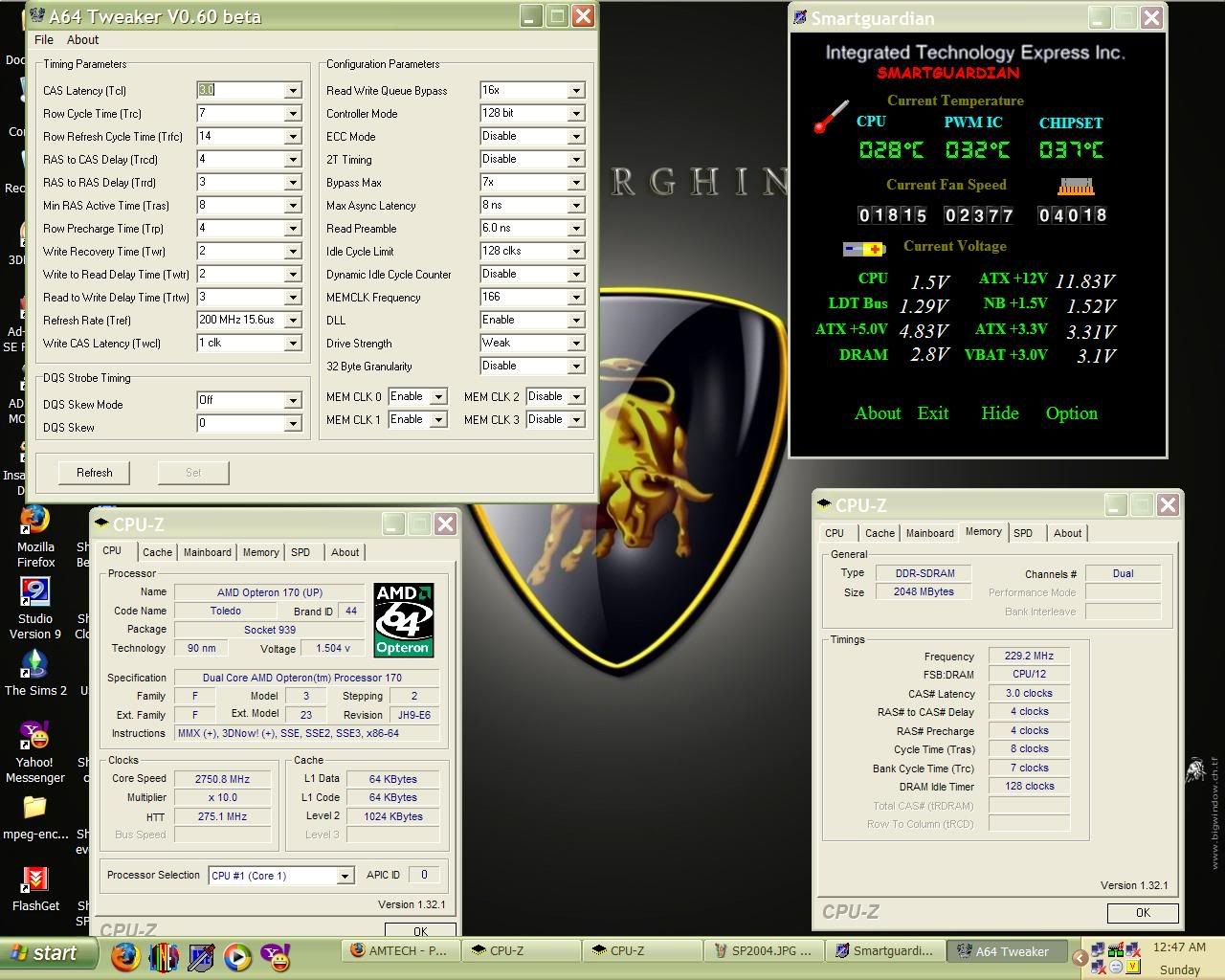Image resolution: width=1225 pixels, height=980 pixels.
Task: Switch to Cache tab in left CPU-Z window
Action: (x=157, y=552)
